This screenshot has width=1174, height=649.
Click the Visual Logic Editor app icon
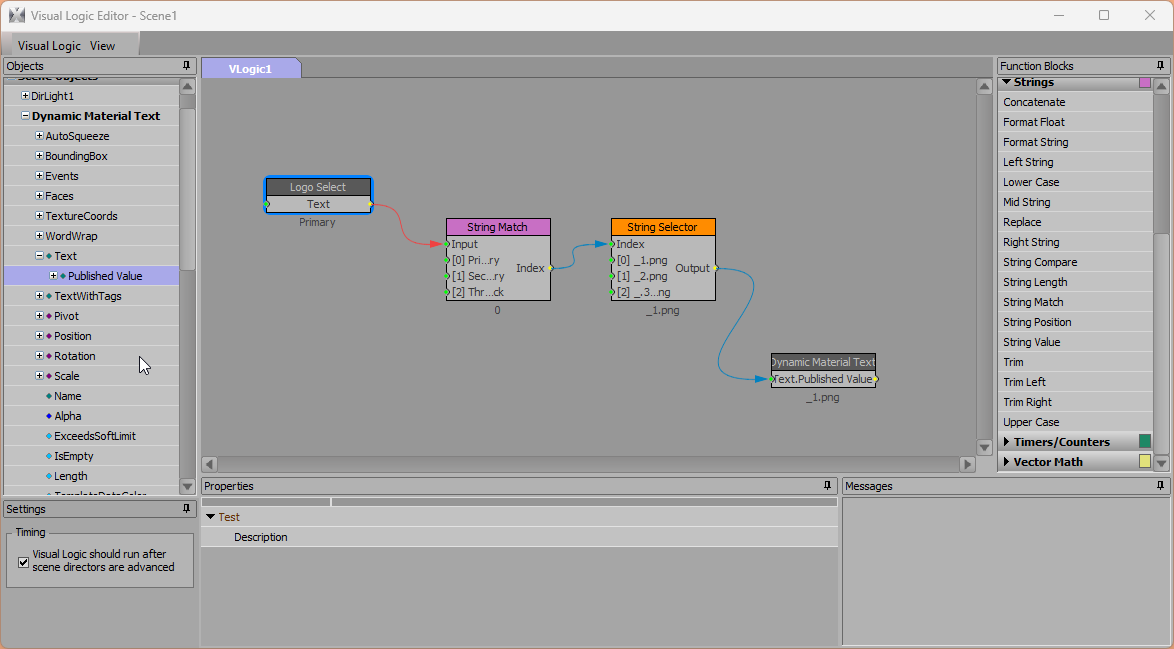click(x=16, y=15)
